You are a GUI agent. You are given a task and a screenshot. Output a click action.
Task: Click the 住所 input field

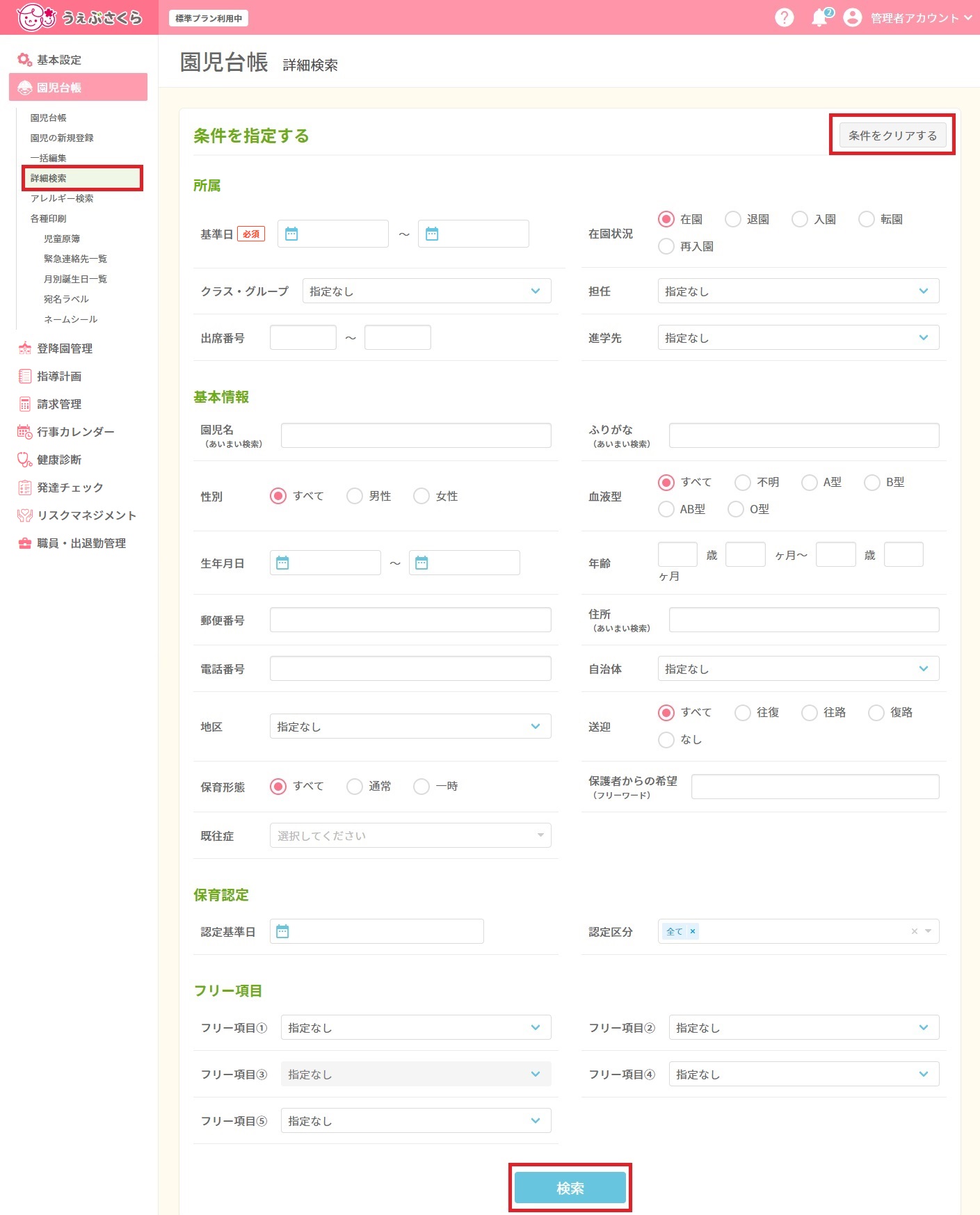click(x=804, y=620)
